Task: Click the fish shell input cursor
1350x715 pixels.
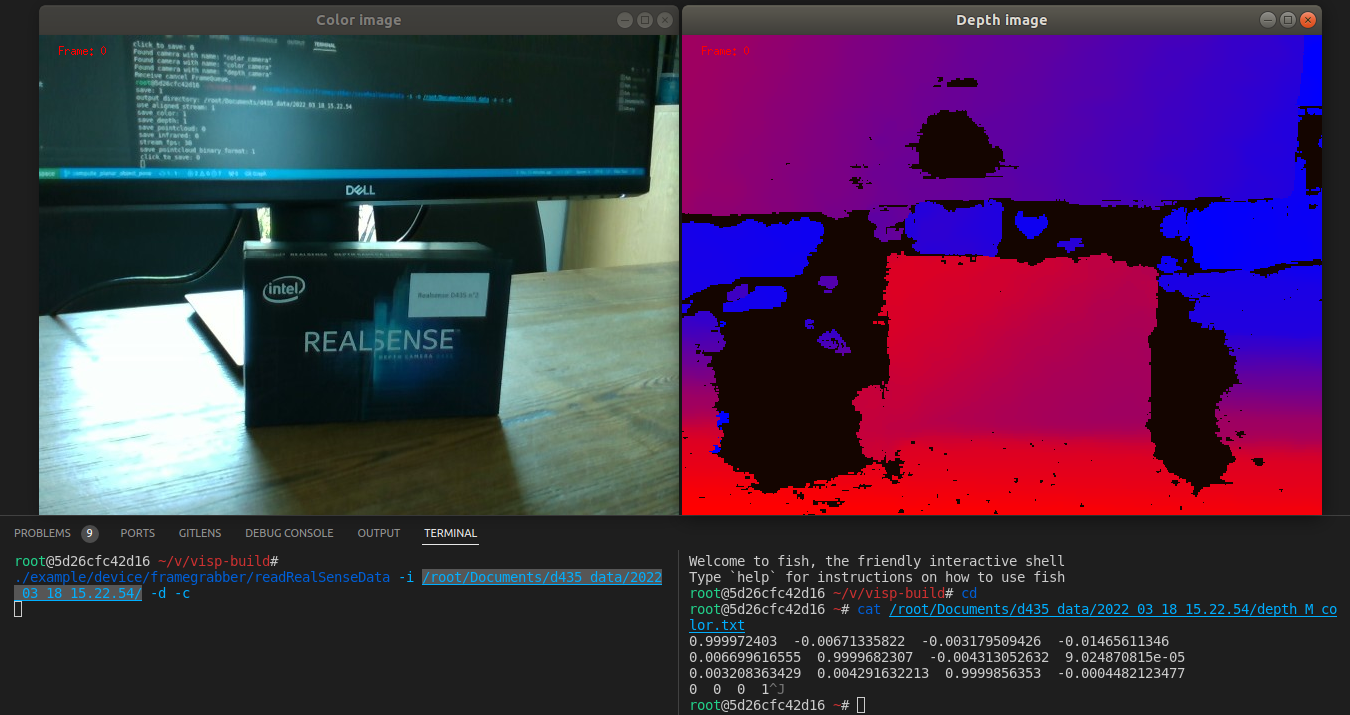Action: pyautogui.click(x=862, y=705)
